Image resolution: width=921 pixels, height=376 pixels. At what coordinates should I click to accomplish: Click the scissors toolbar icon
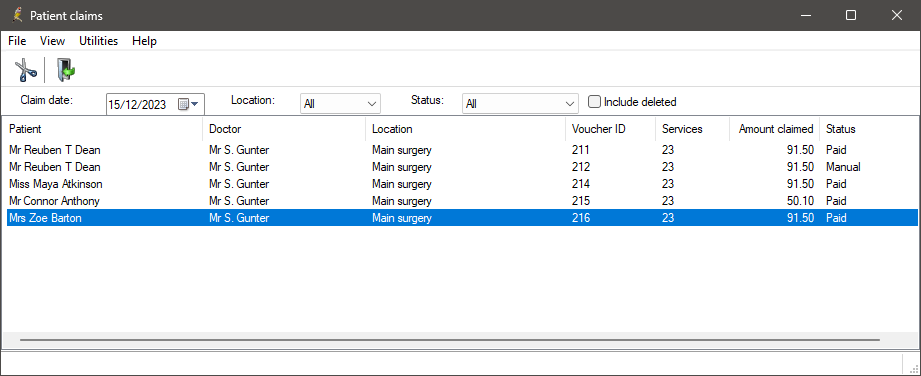[x=25, y=70]
